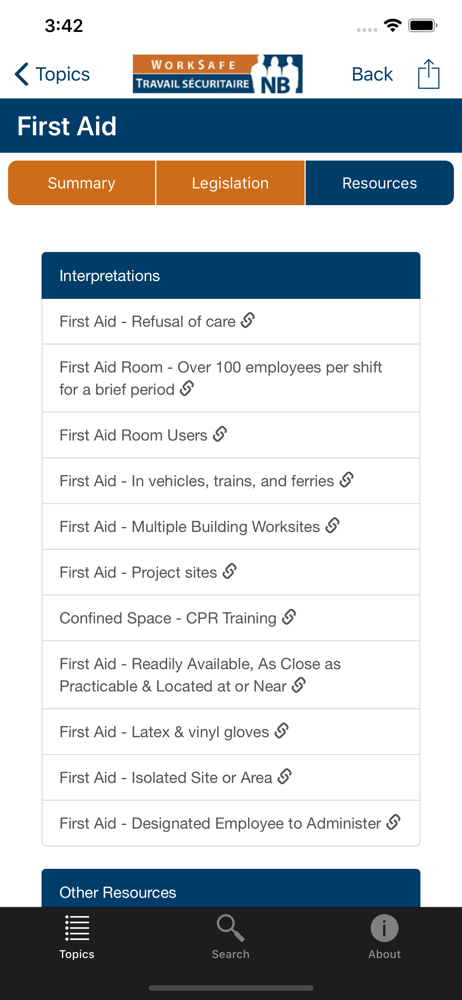The height and width of the screenshot is (1000, 462).
Task: Open In vehicles, trains, and ferries link
Action: 231,481
